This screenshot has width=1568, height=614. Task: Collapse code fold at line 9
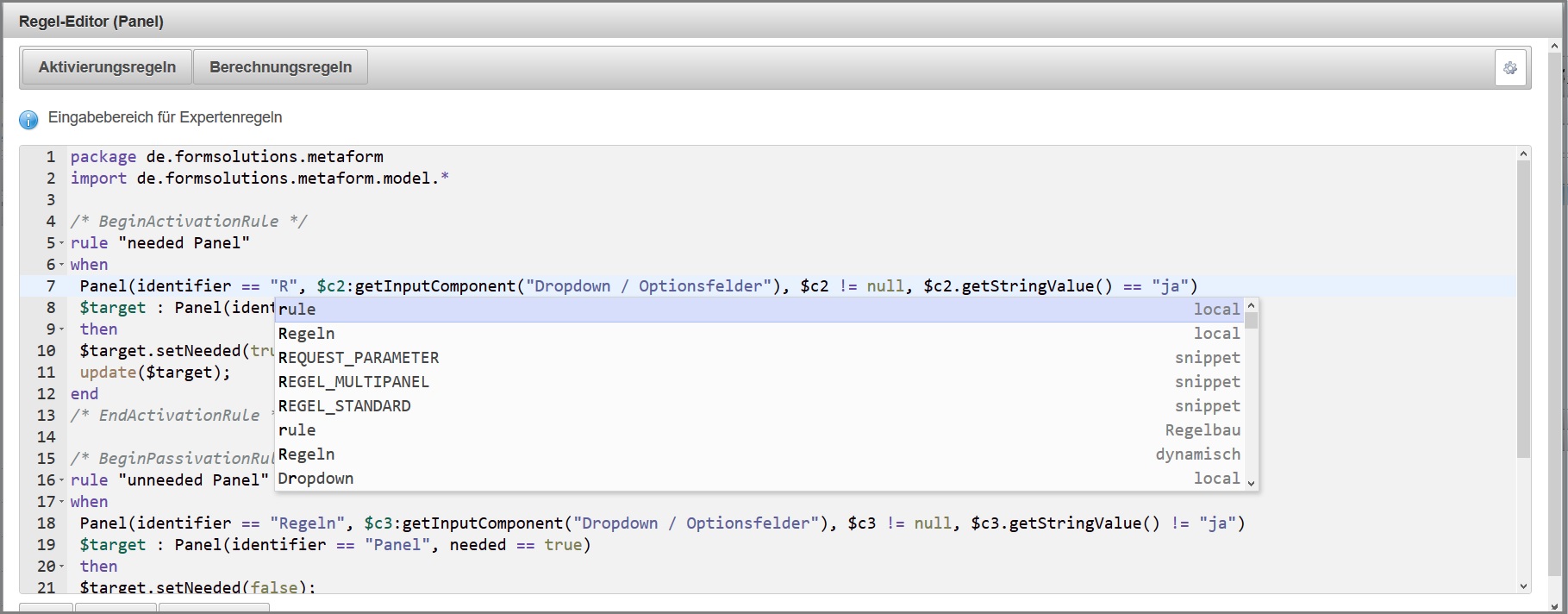(x=61, y=329)
